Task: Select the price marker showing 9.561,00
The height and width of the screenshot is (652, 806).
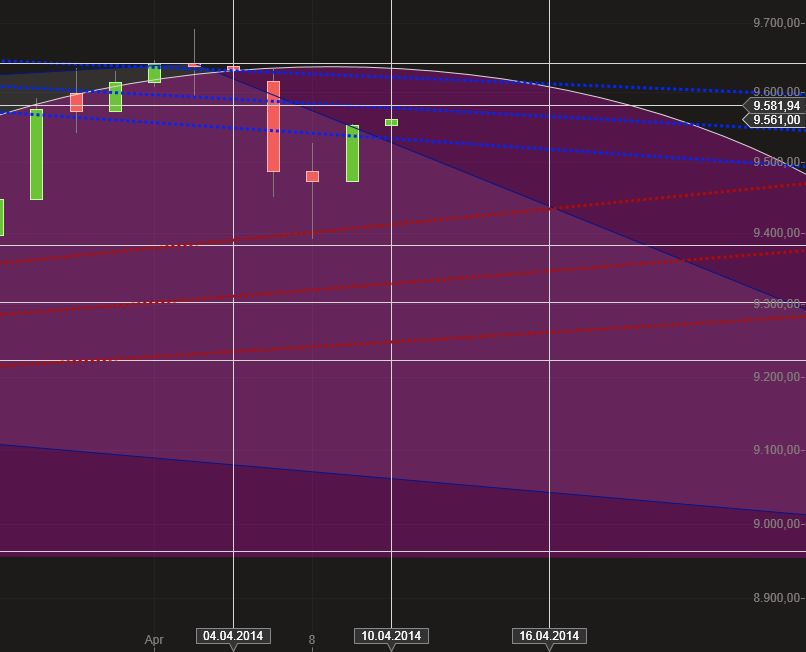Action: pos(775,119)
